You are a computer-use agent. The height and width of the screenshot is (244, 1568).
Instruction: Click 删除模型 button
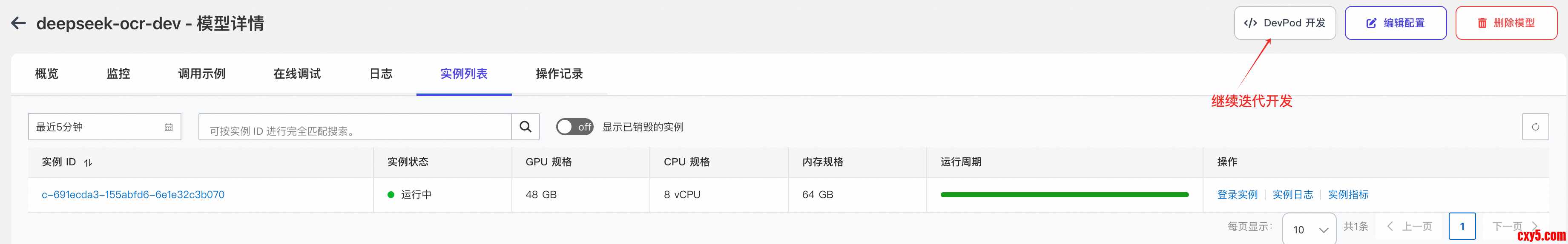(1506, 23)
